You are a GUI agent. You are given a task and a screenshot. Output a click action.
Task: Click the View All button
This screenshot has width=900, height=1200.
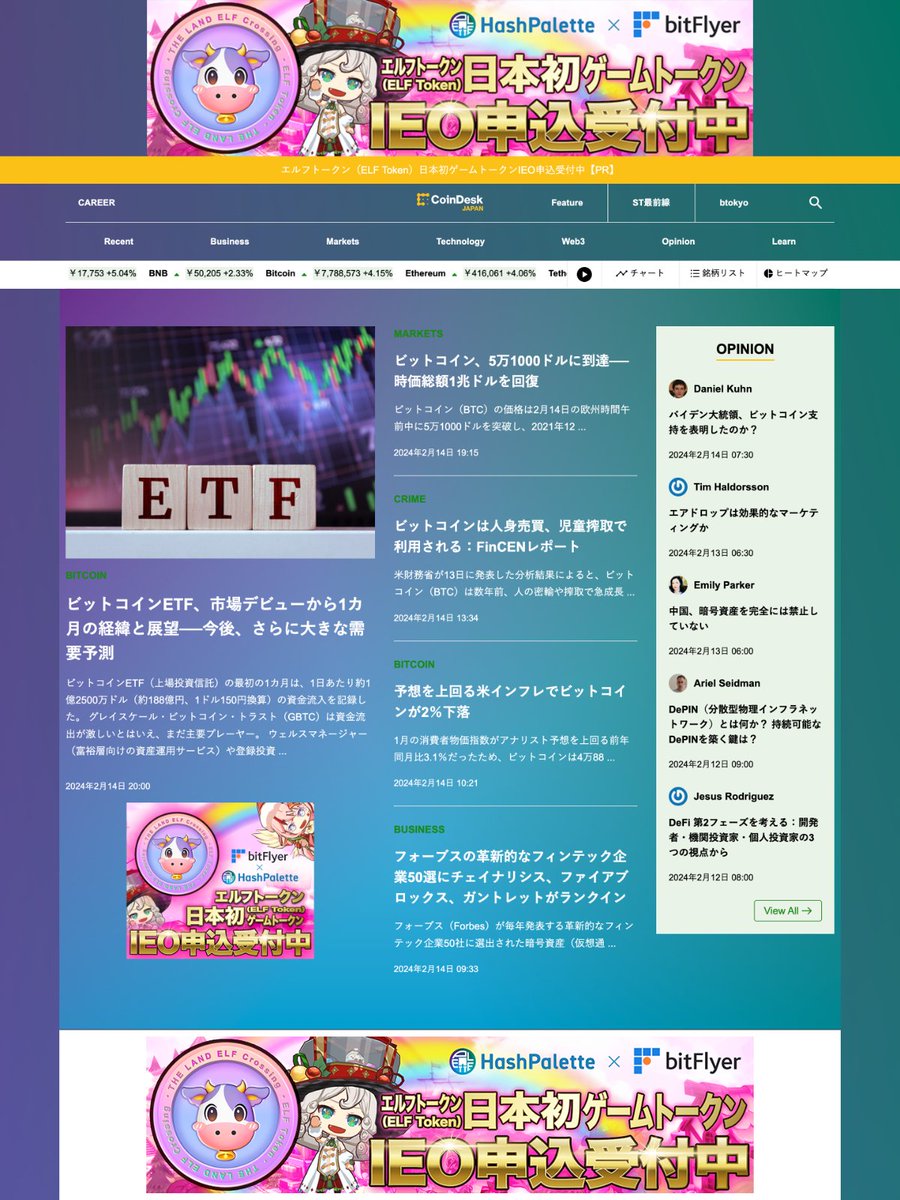tap(788, 910)
